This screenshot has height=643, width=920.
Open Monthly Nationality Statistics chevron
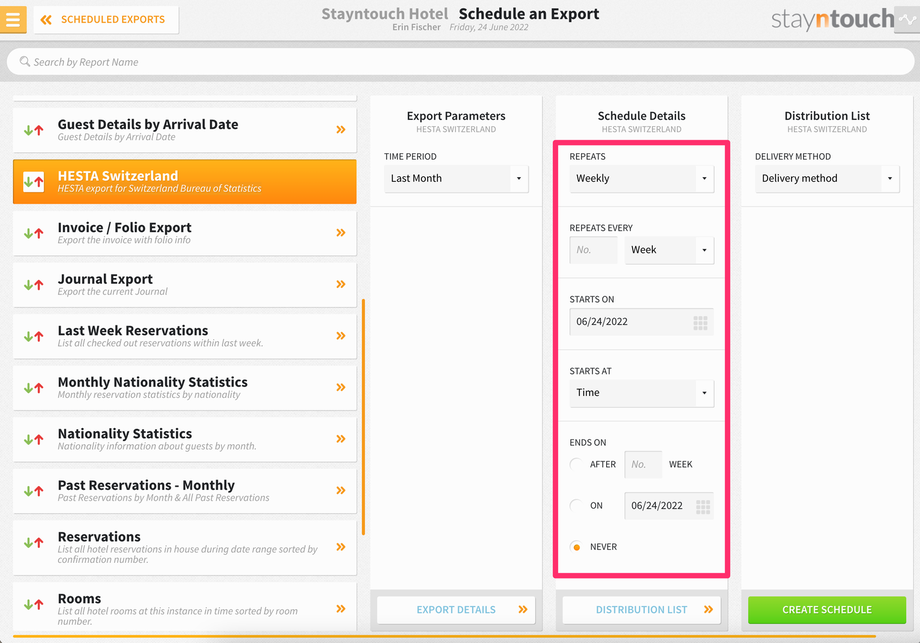[341, 387]
